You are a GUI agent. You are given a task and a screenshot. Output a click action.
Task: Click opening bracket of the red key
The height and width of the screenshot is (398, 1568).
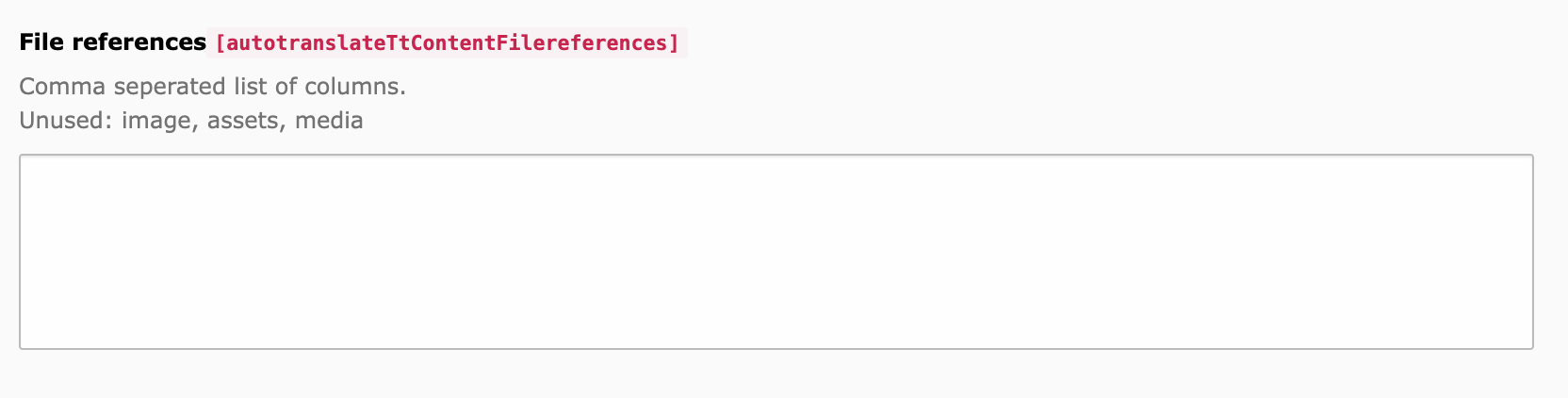coord(220,43)
